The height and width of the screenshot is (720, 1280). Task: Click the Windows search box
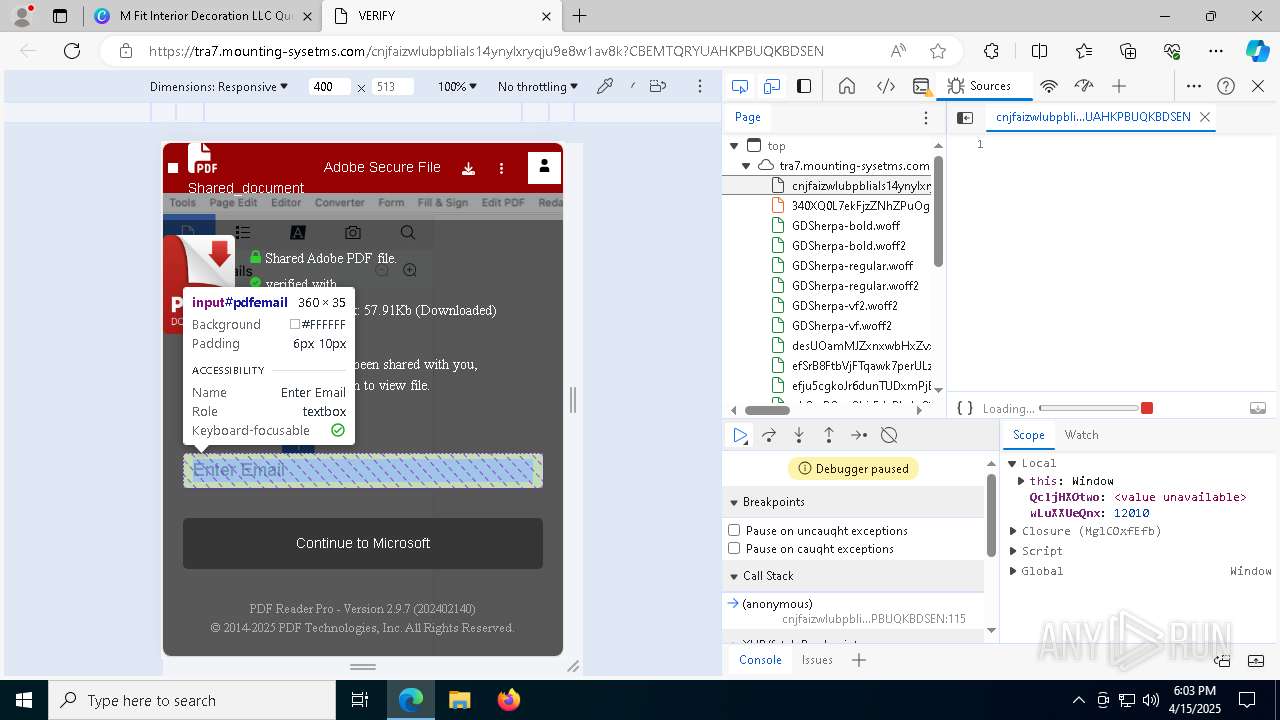pyautogui.click(x=191, y=700)
